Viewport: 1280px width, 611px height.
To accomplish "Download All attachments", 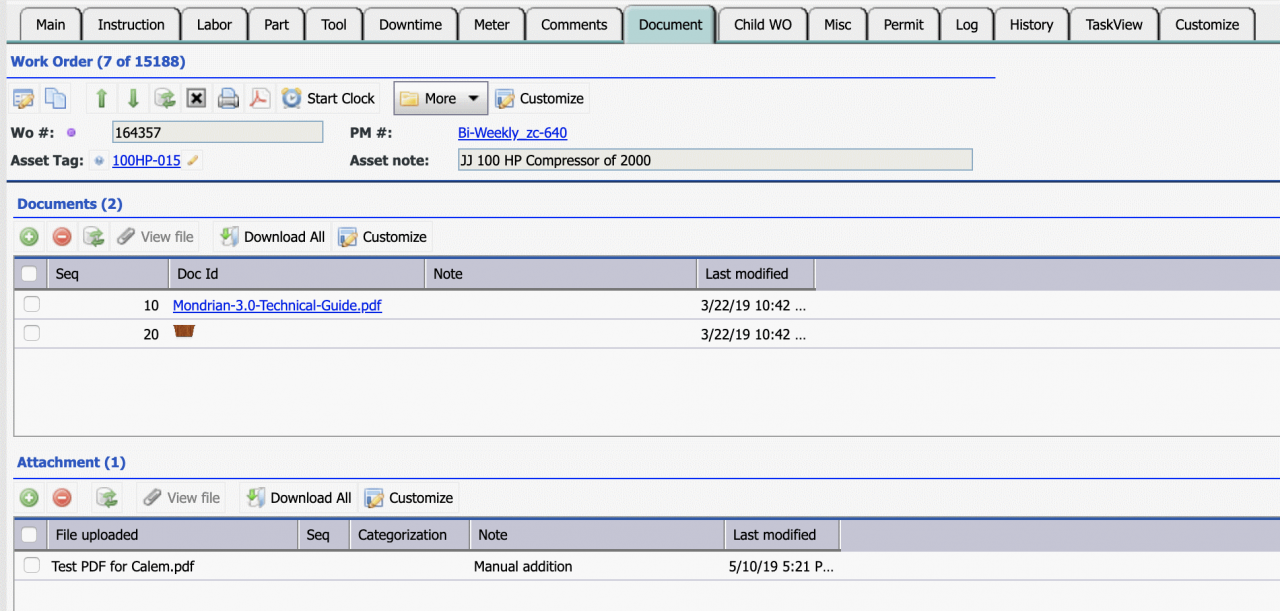I will [x=298, y=498].
